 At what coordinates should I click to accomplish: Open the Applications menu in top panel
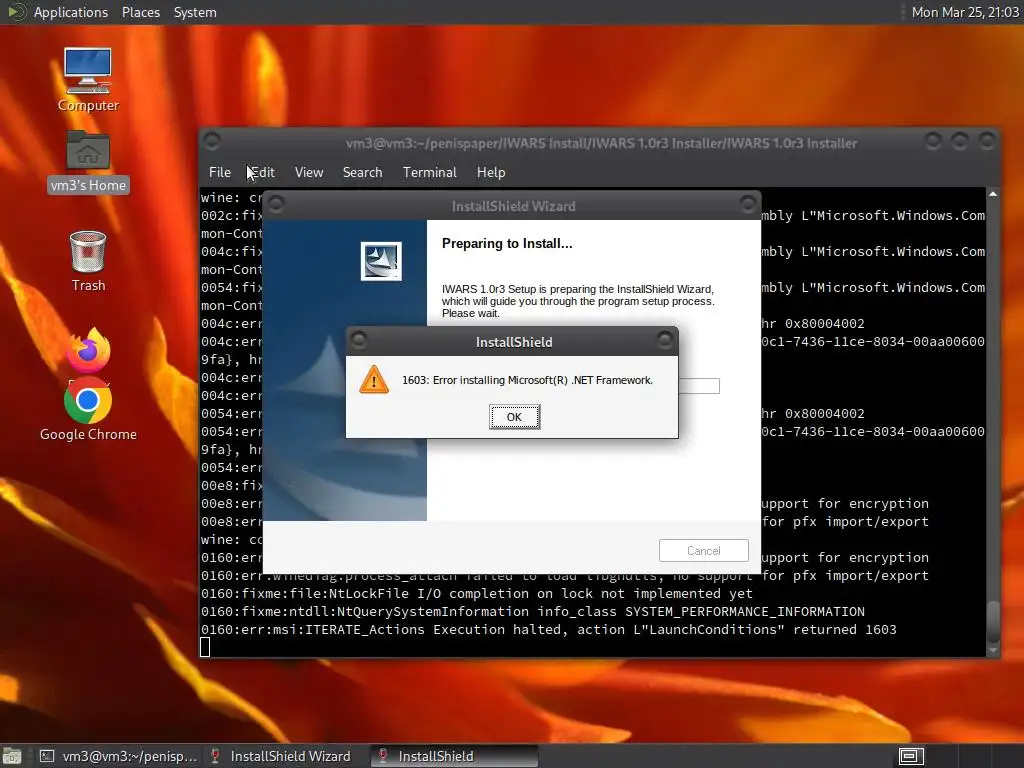pyautogui.click(x=71, y=12)
